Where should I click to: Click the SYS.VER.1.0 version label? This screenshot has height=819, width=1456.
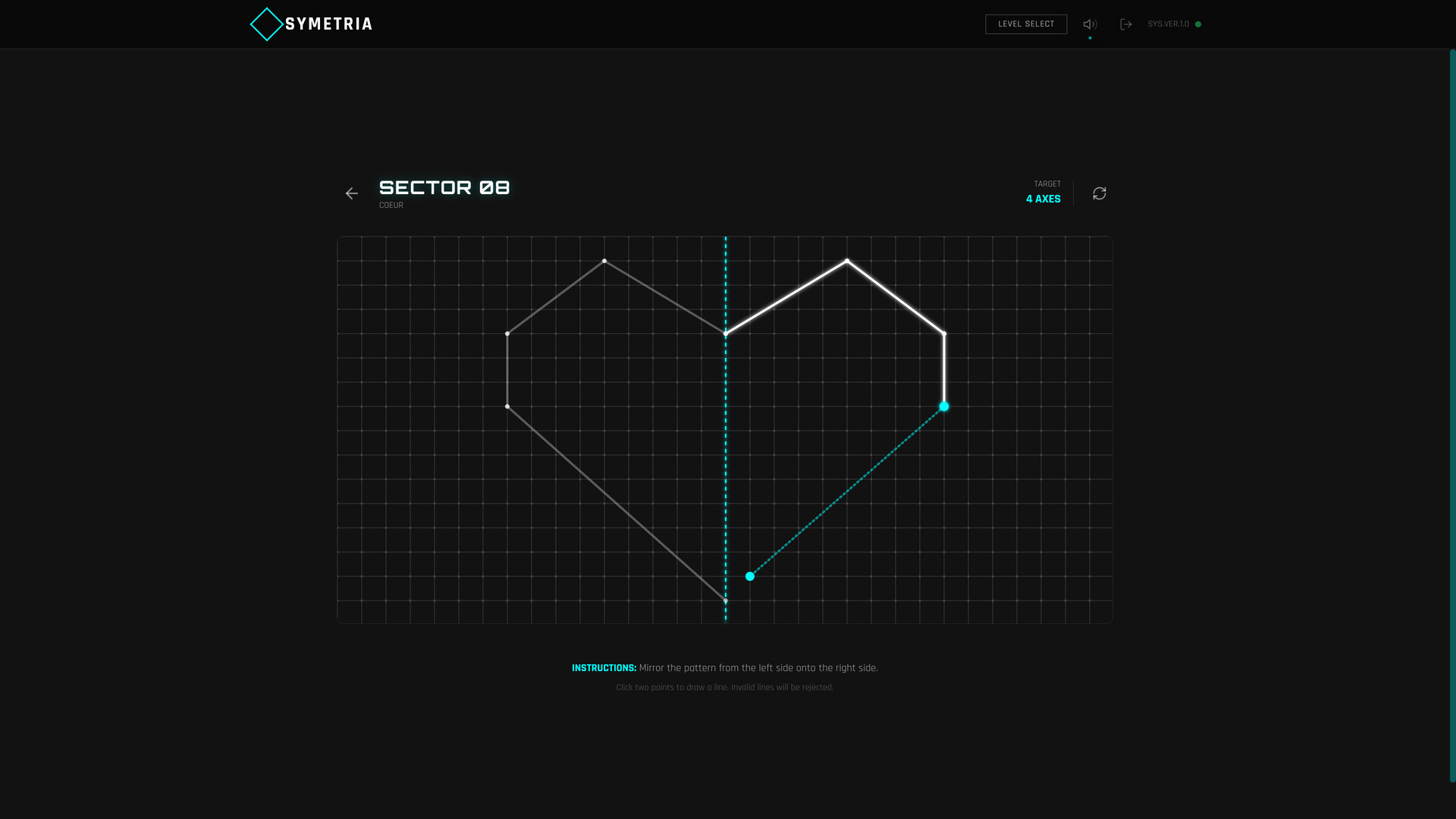(x=1168, y=24)
